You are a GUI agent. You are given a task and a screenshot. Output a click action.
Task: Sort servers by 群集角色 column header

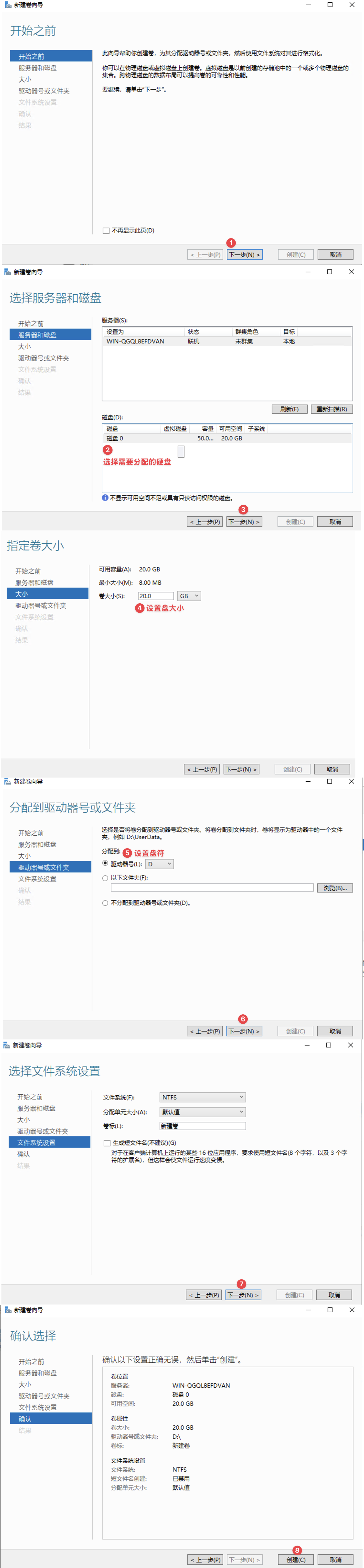pyautogui.click(x=256, y=332)
